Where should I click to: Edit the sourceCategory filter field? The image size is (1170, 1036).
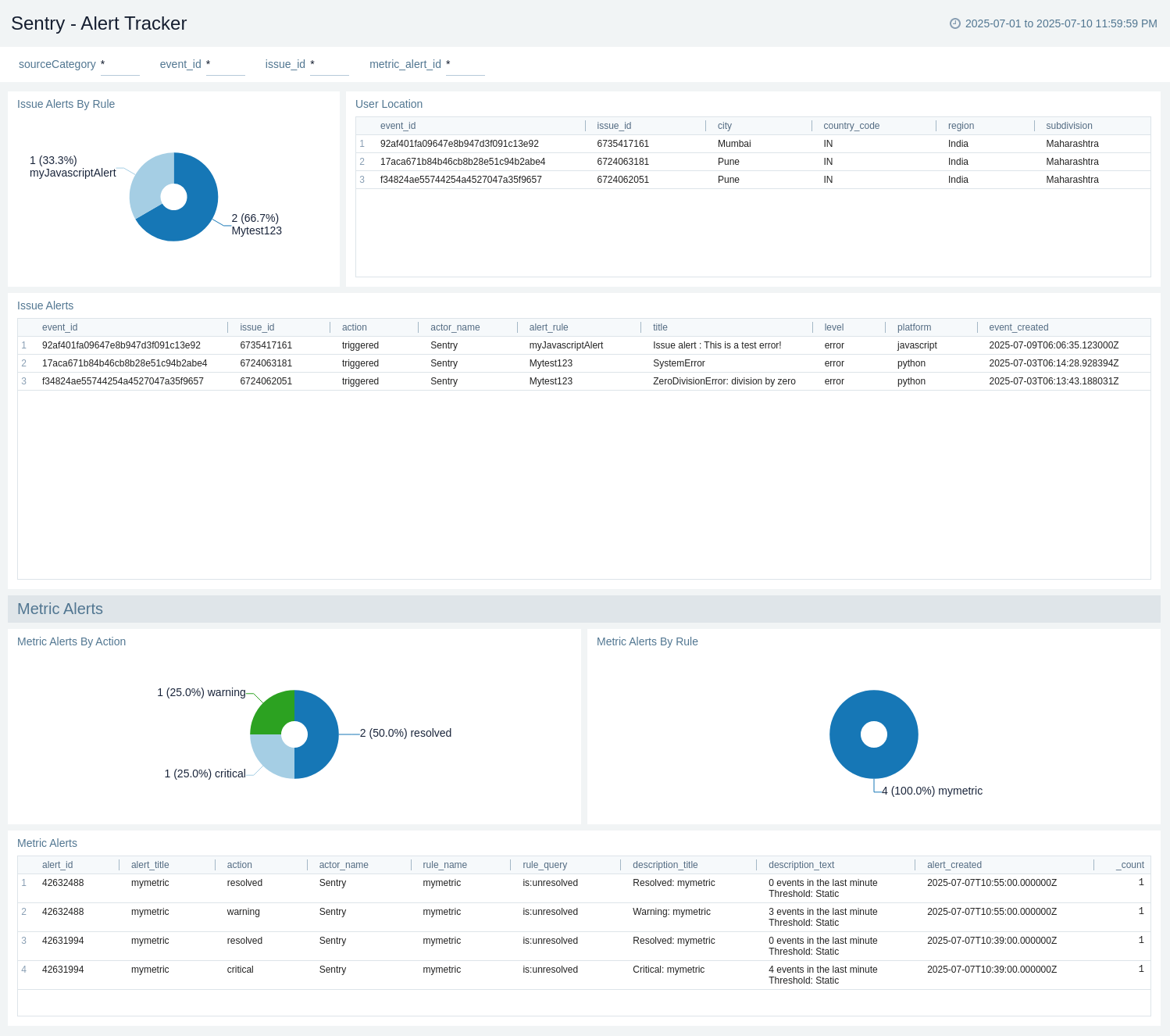pyautogui.click(x=119, y=65)
